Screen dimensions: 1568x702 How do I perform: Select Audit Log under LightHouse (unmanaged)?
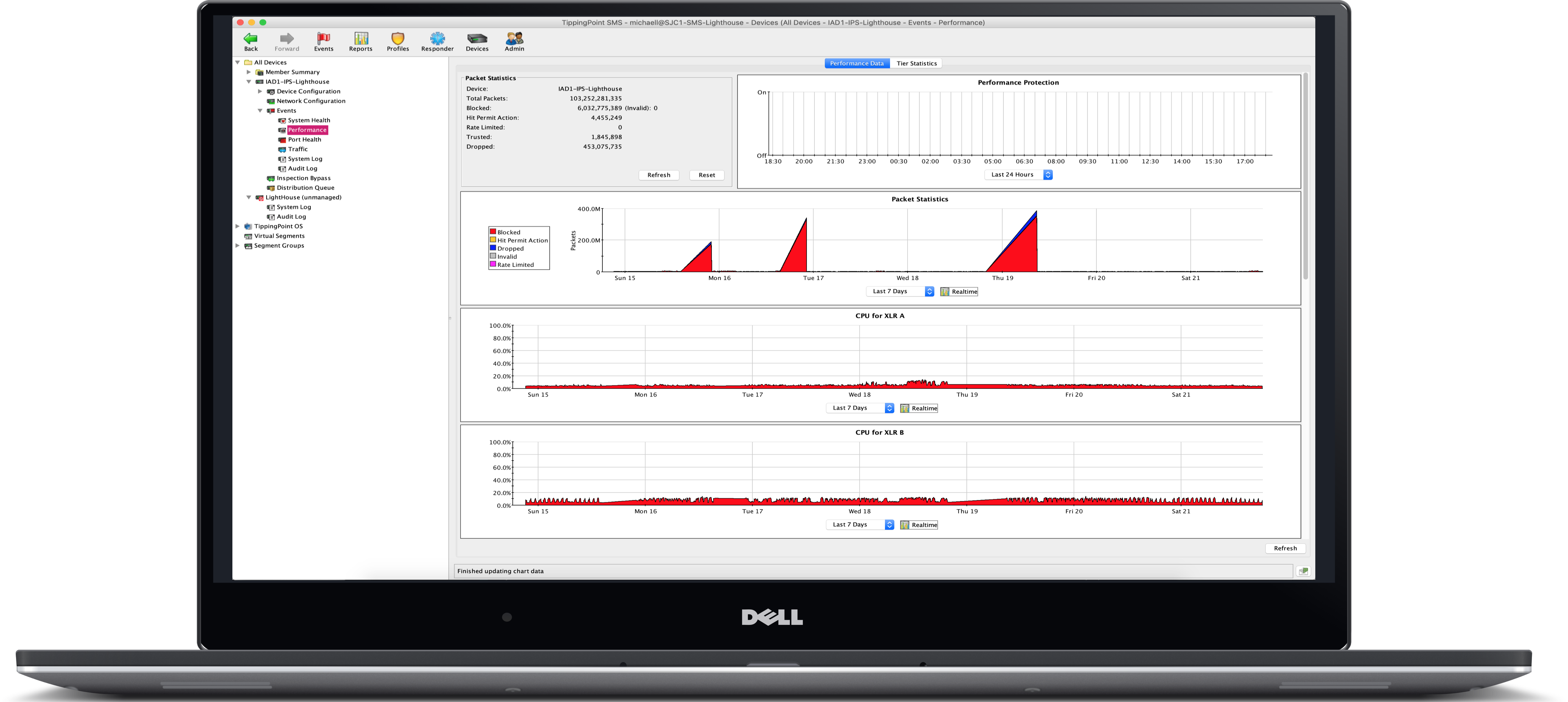(x=291, y=217)
